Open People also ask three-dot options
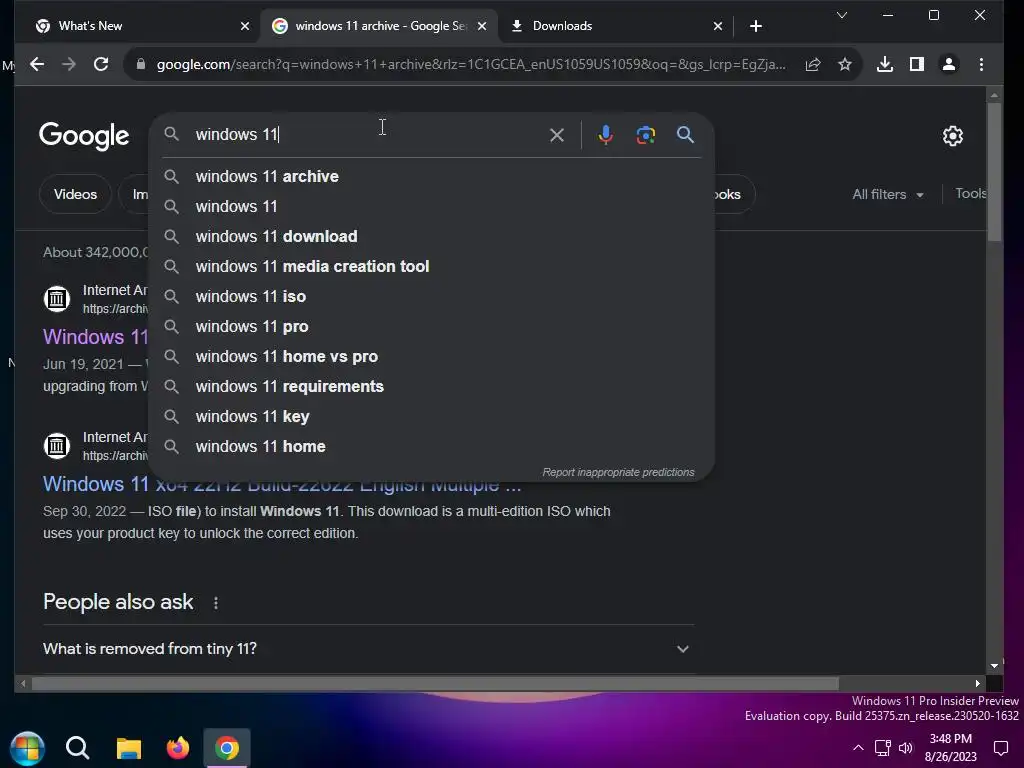 tap(216, 603)
